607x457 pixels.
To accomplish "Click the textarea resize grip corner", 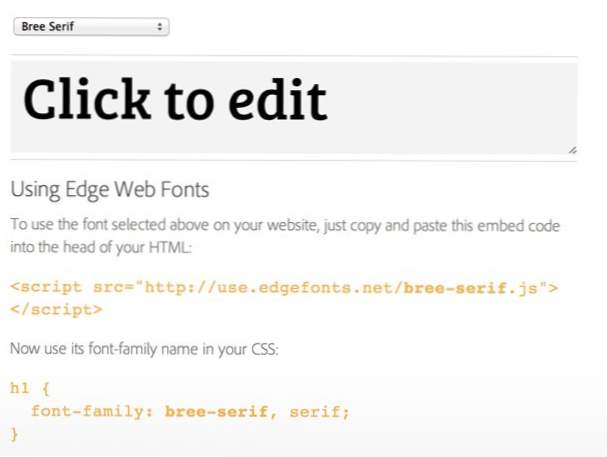I will [573, 150].
